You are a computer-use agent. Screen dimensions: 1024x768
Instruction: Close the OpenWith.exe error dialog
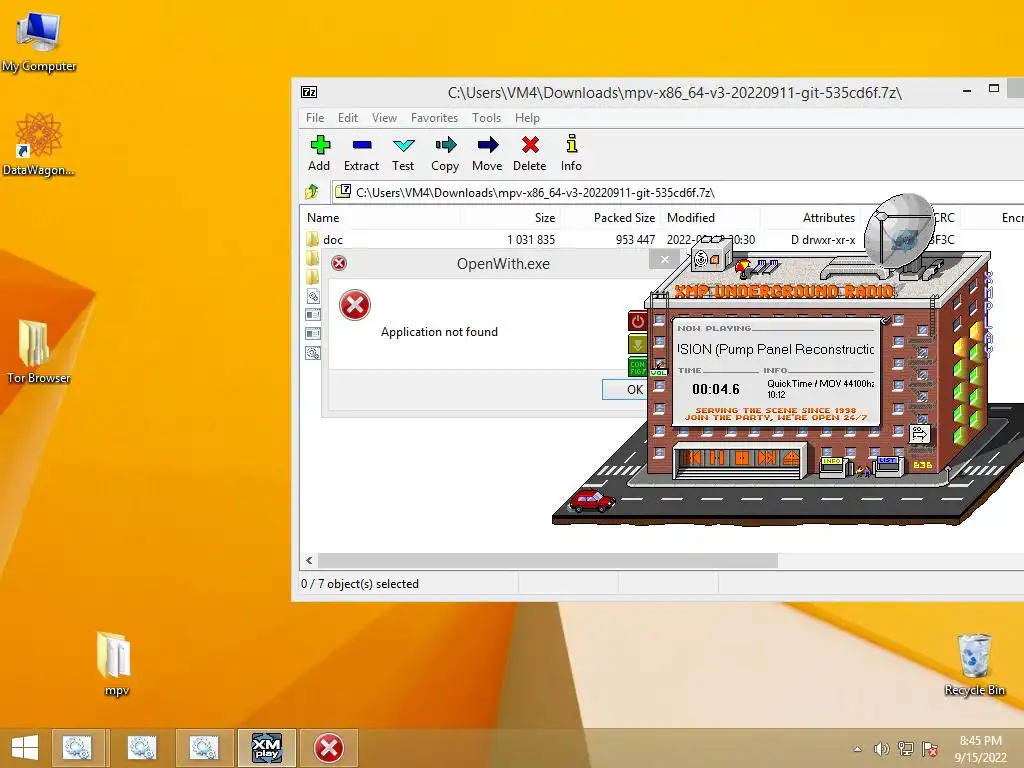point(664,260)
